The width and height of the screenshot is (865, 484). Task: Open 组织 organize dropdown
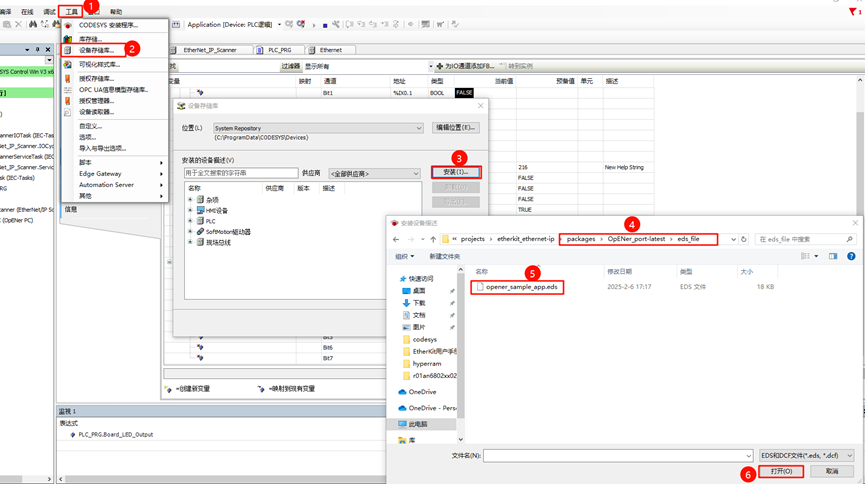tap(404, 257)
